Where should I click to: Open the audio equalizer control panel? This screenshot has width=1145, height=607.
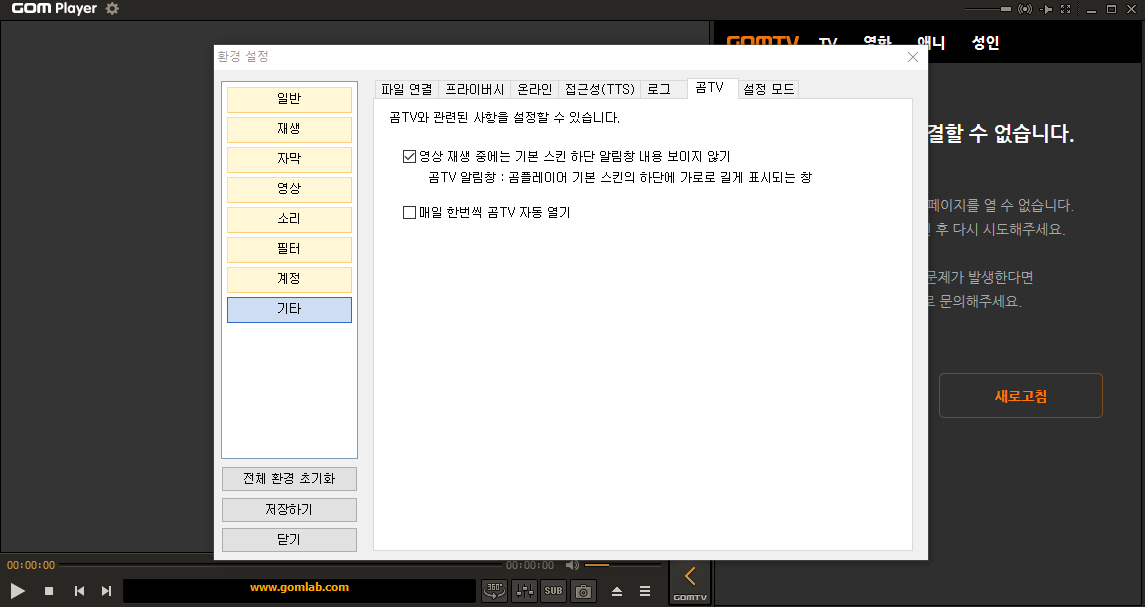click(x=523, y=590)
